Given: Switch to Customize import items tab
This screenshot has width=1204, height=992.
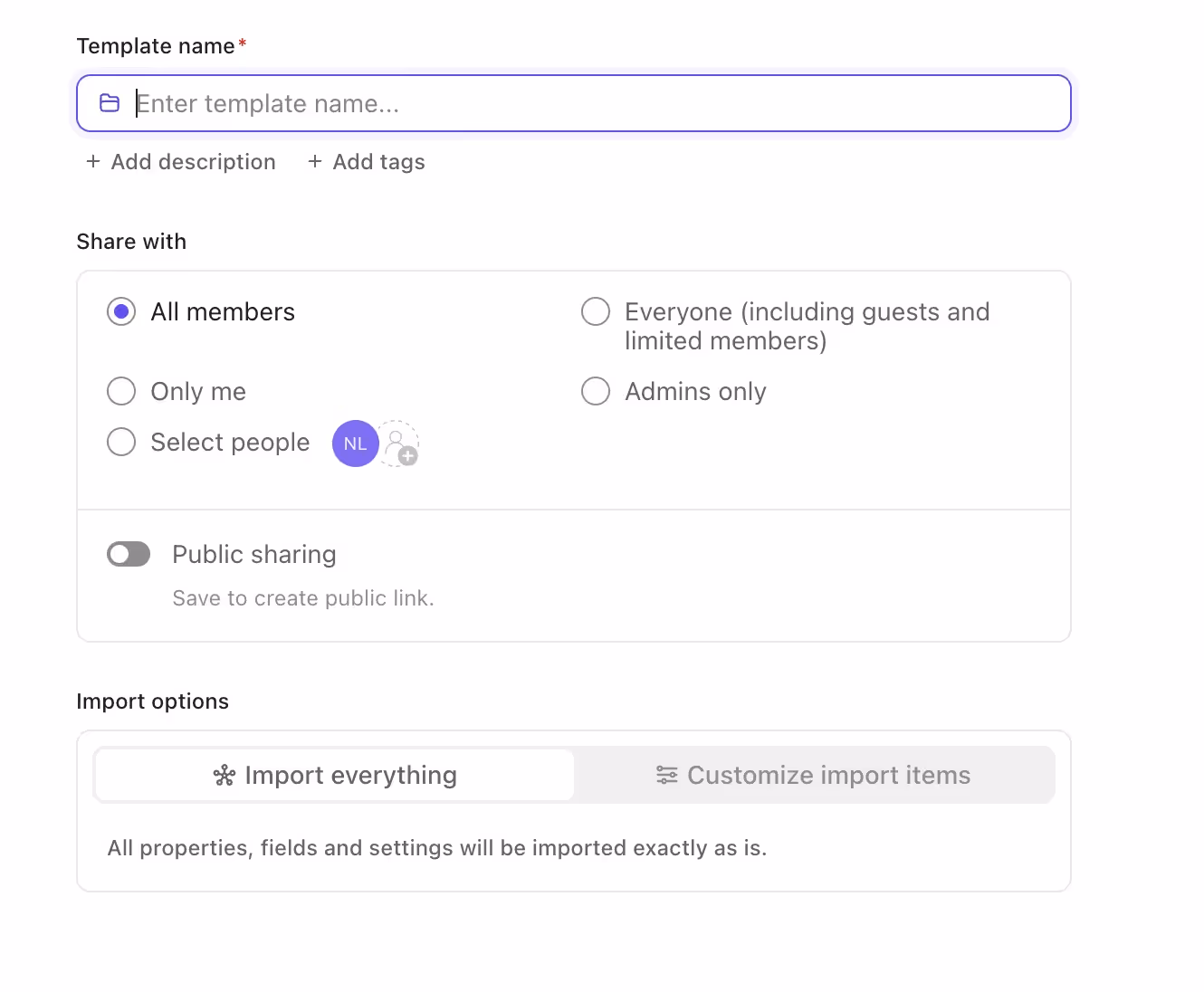Looking at the screenshot, I should coord(814,776).
